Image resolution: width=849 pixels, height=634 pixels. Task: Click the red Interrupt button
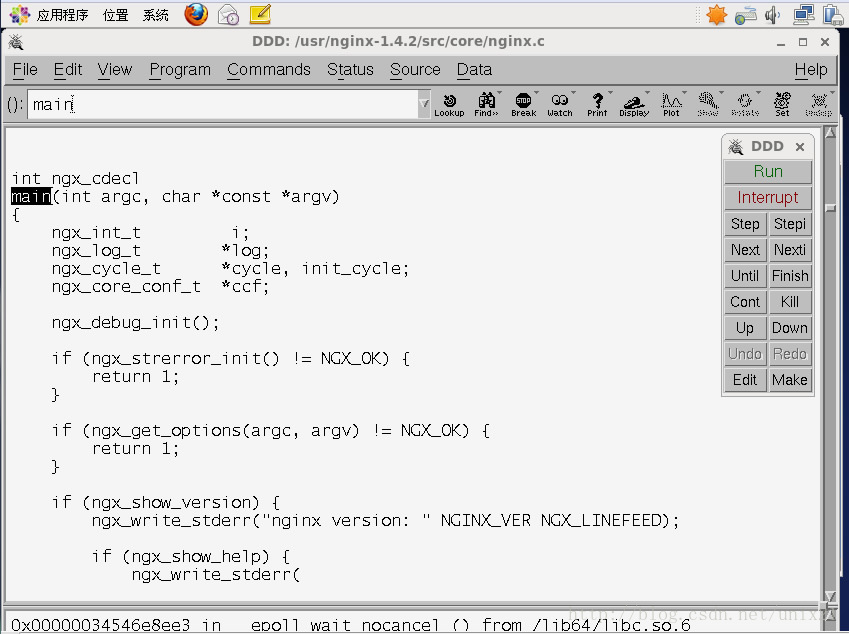coord(768,198)
